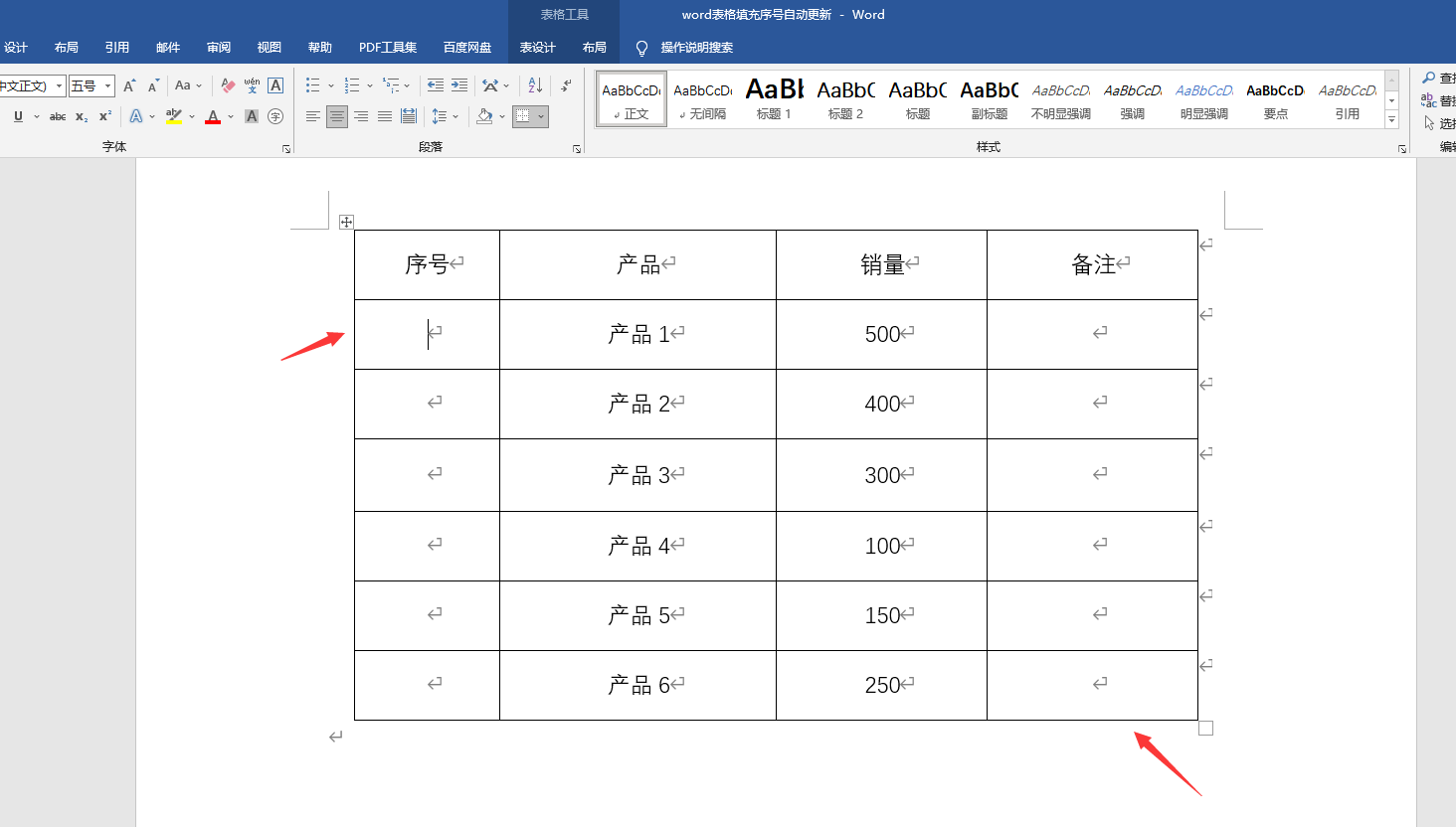1456x827 pixels.
Task: Apply 明显强调 style
Action: (x=1204, y=99)
